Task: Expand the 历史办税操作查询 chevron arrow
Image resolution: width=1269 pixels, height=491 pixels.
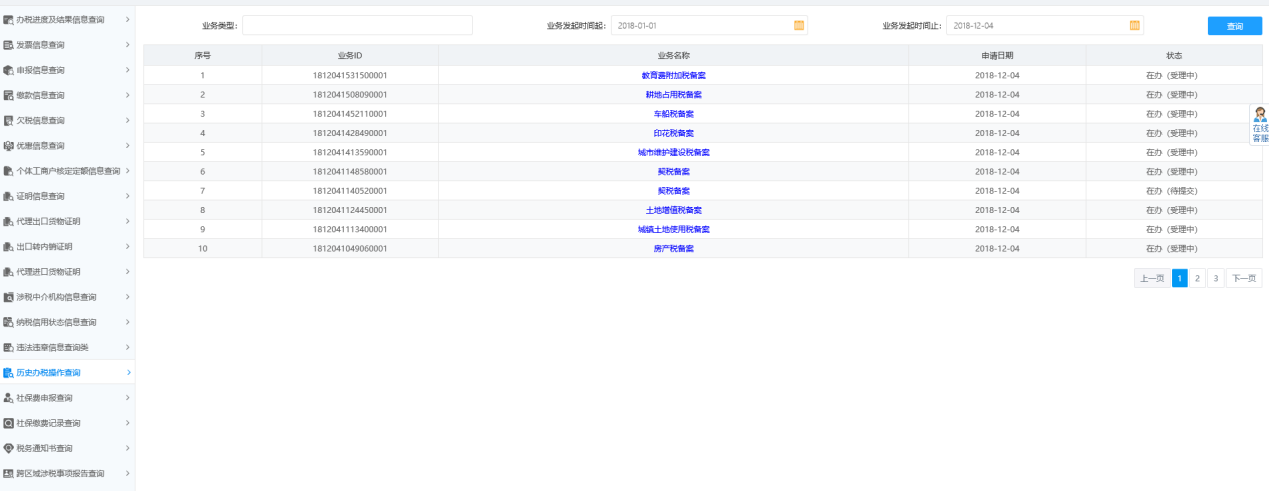Action: (127, 372)
